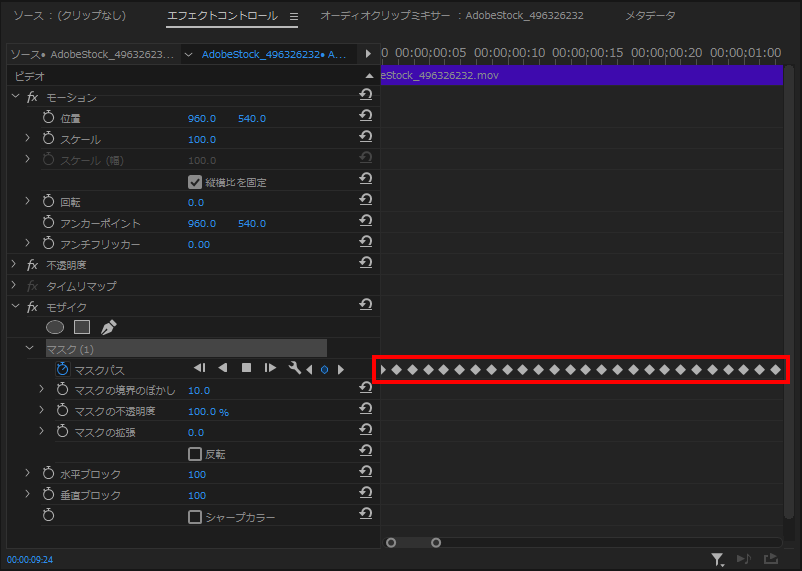Reset the 水平ブロック parameter
Screen dimensions: 802x571
(365, 472)
